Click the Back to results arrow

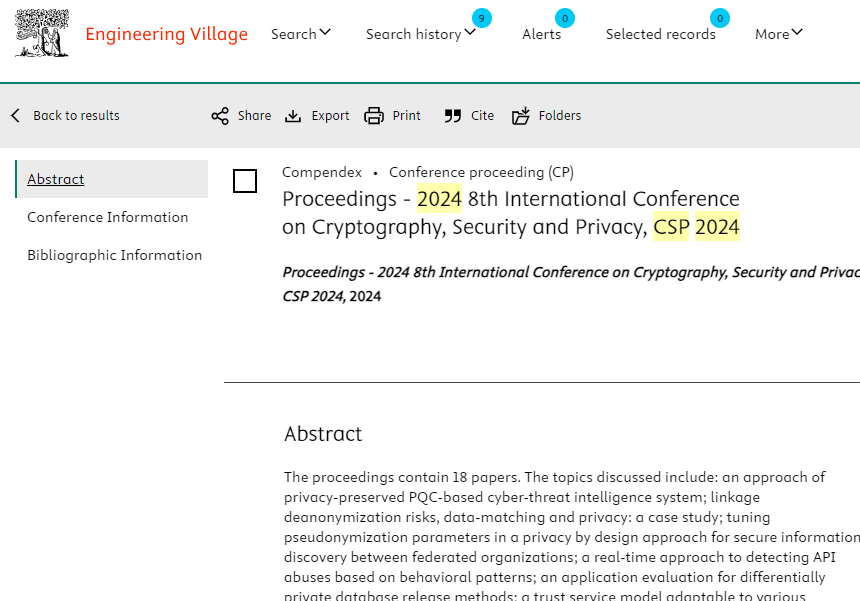[15, 116]
